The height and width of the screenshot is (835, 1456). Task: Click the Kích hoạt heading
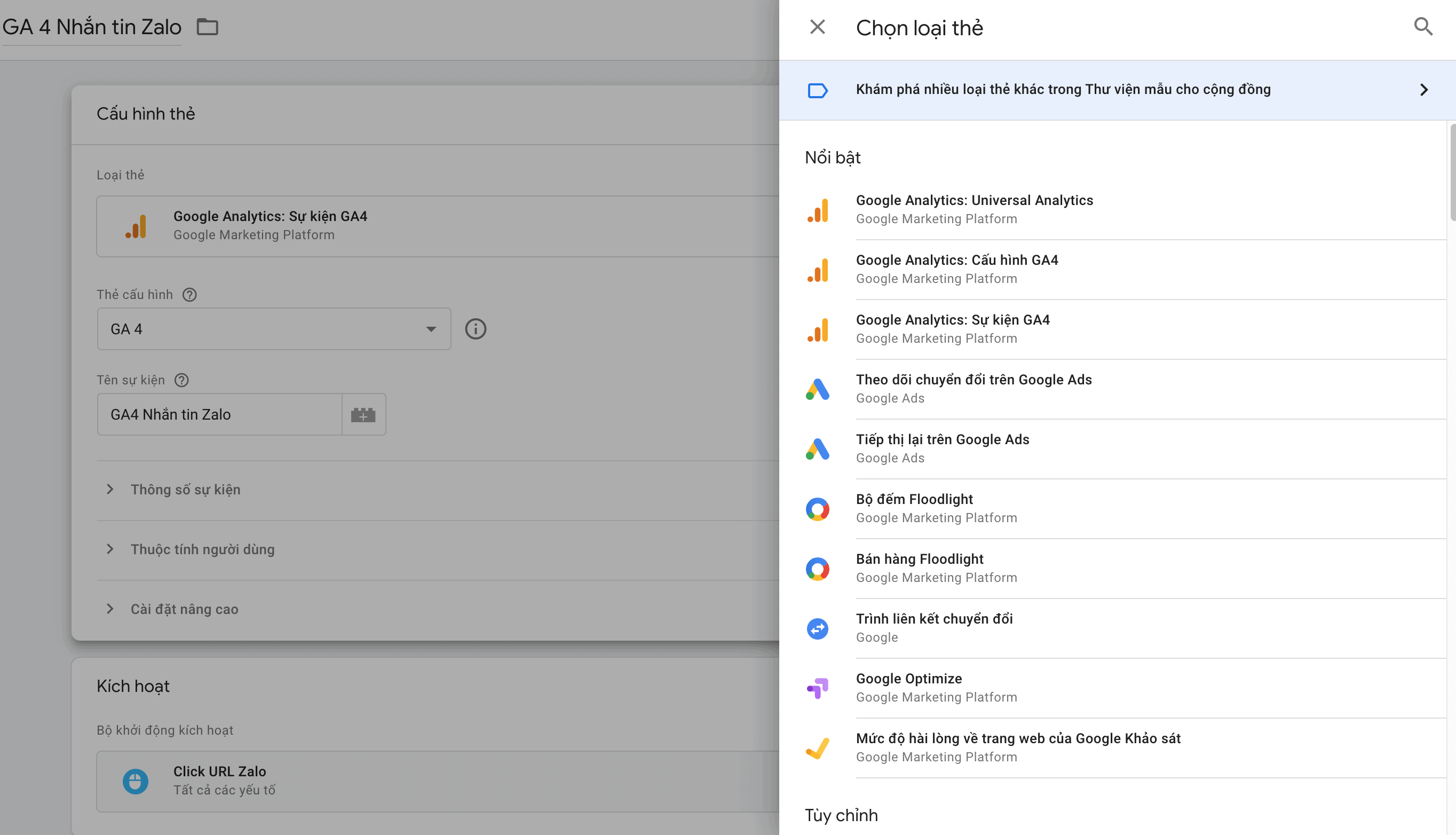tap(133, 687)
